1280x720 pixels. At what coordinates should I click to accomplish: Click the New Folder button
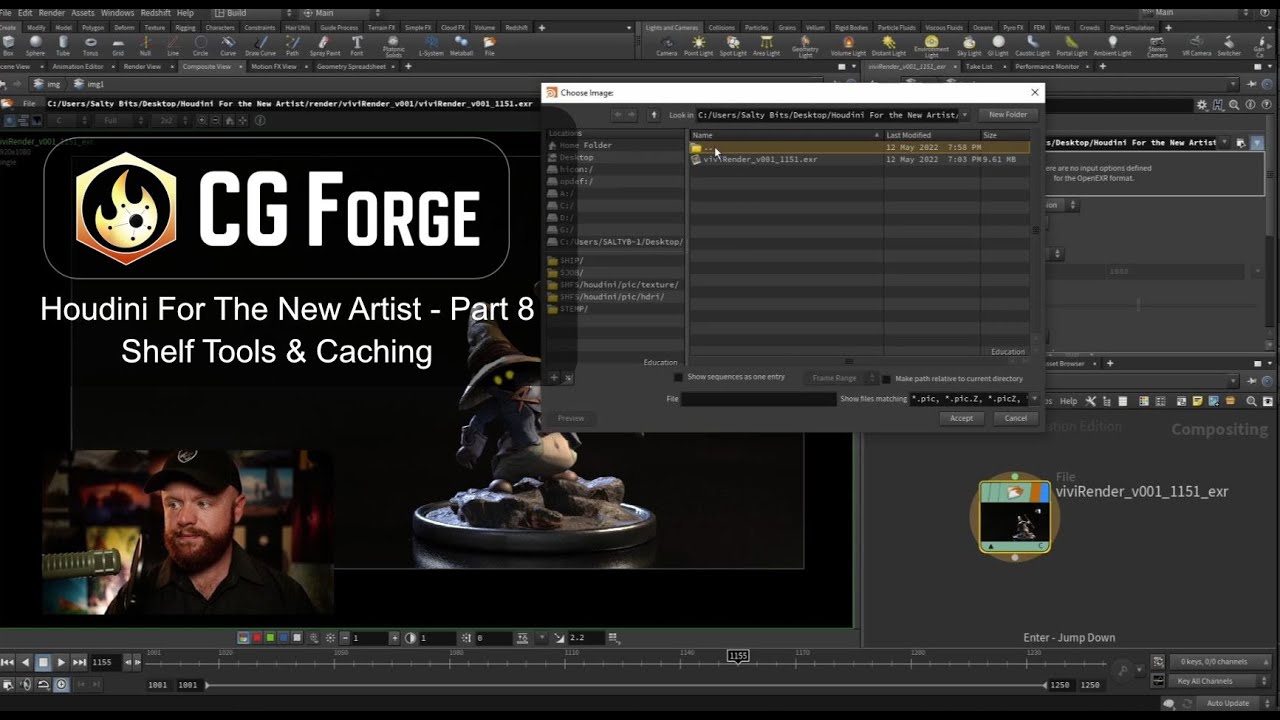pos(1008,115)
